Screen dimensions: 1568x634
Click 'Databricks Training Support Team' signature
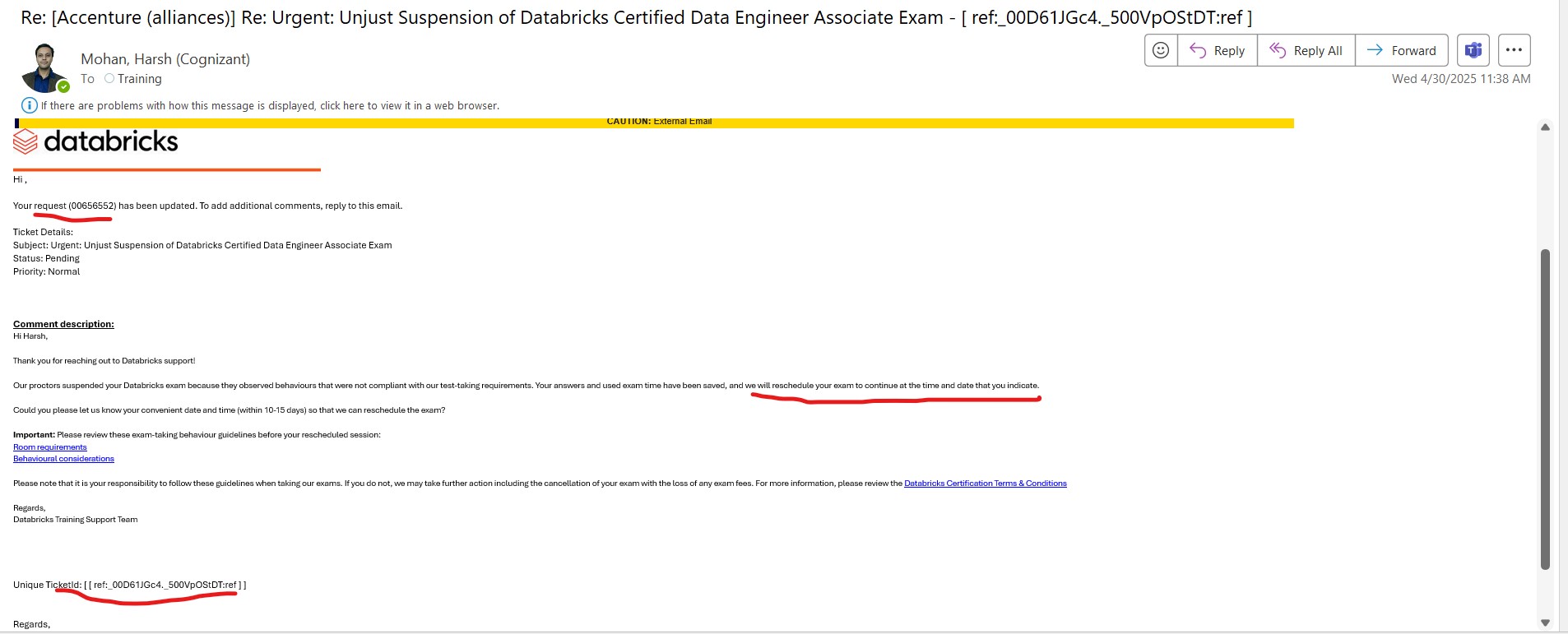pyautogui.click(x=75, y=520)
